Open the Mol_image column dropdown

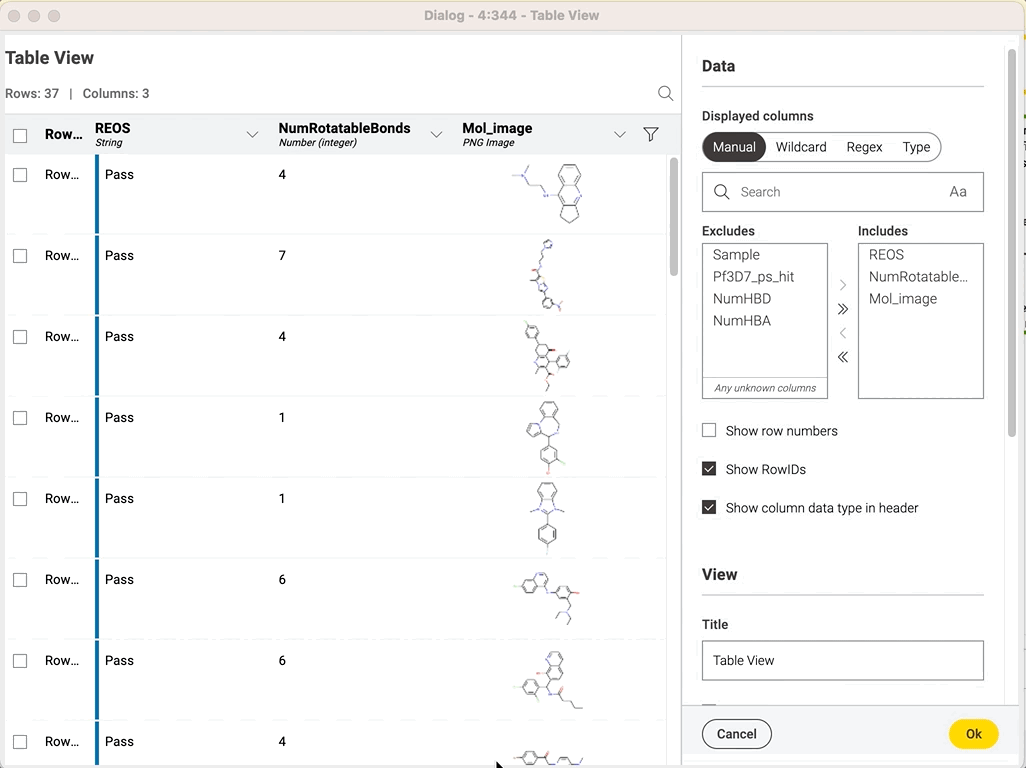click(620, 132)
